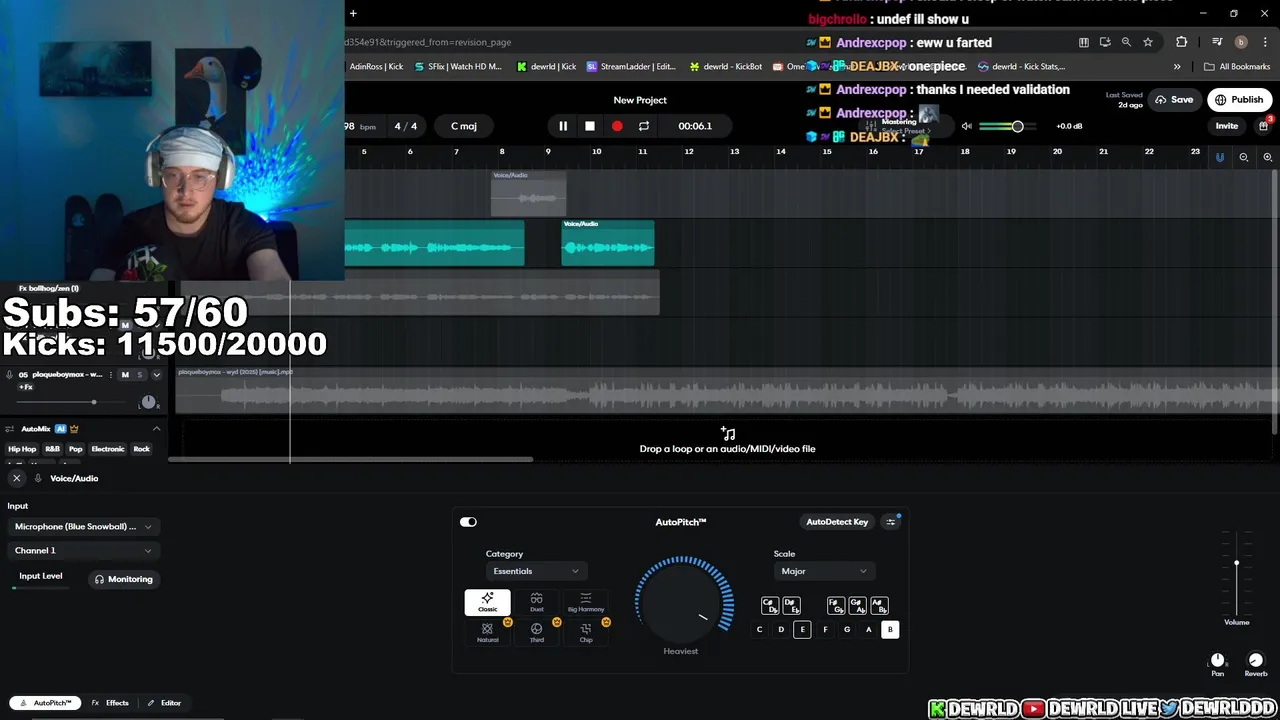Image resolution: width=1280 pixels, height=720 pixels.
Task: Open the C maj key selector
Action: [464, 126]
